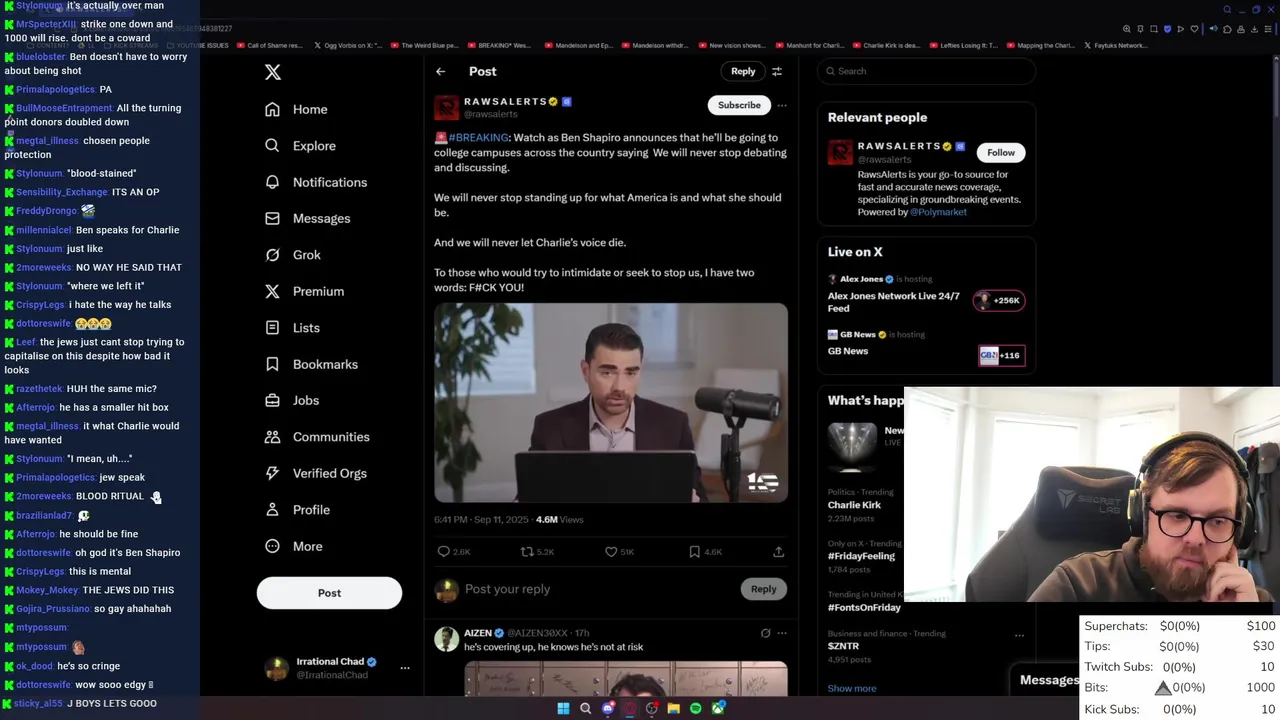Click the Windows Start button
1280x720 pixels.
[563, 708]
